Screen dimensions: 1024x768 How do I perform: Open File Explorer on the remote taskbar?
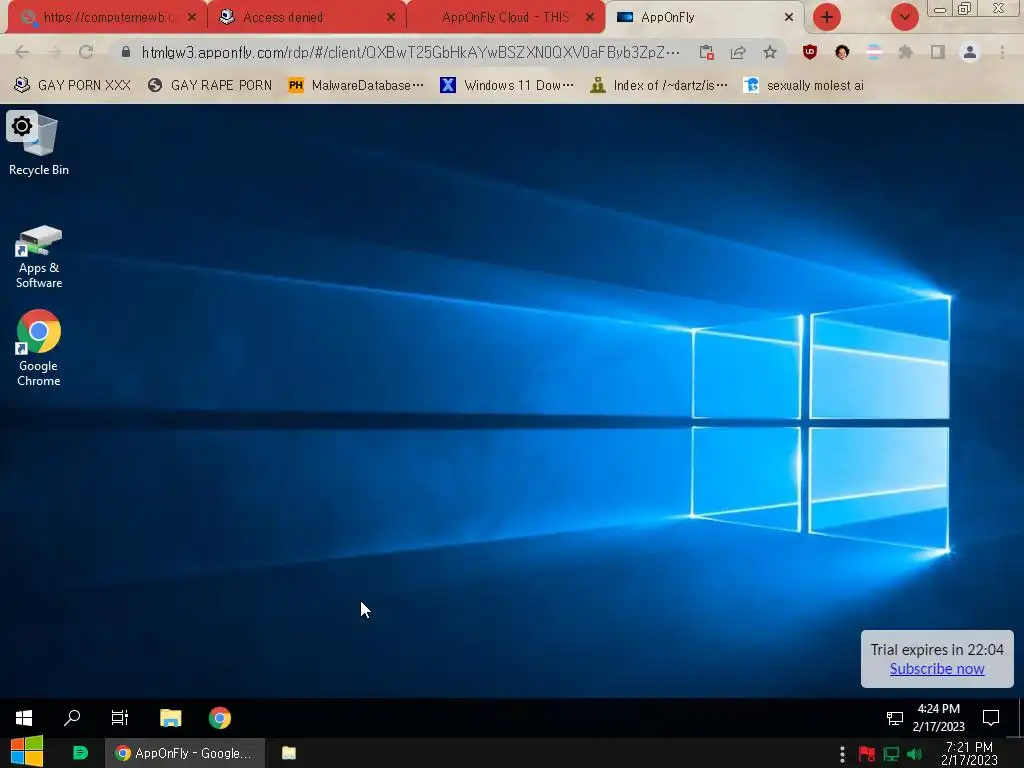[x=170, y=718]
